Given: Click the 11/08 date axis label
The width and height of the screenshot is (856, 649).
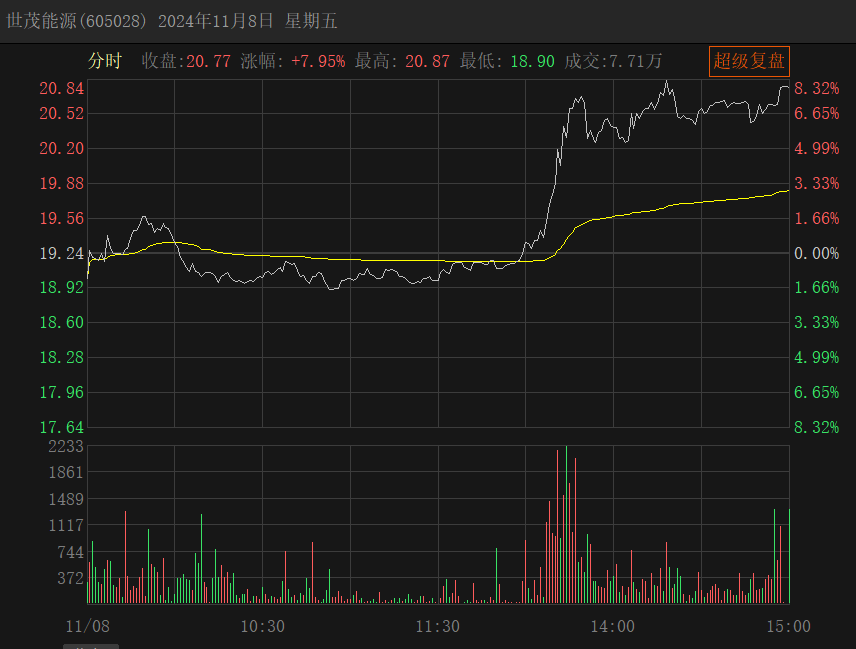Looking at the screenshot, I should [86, 626].
